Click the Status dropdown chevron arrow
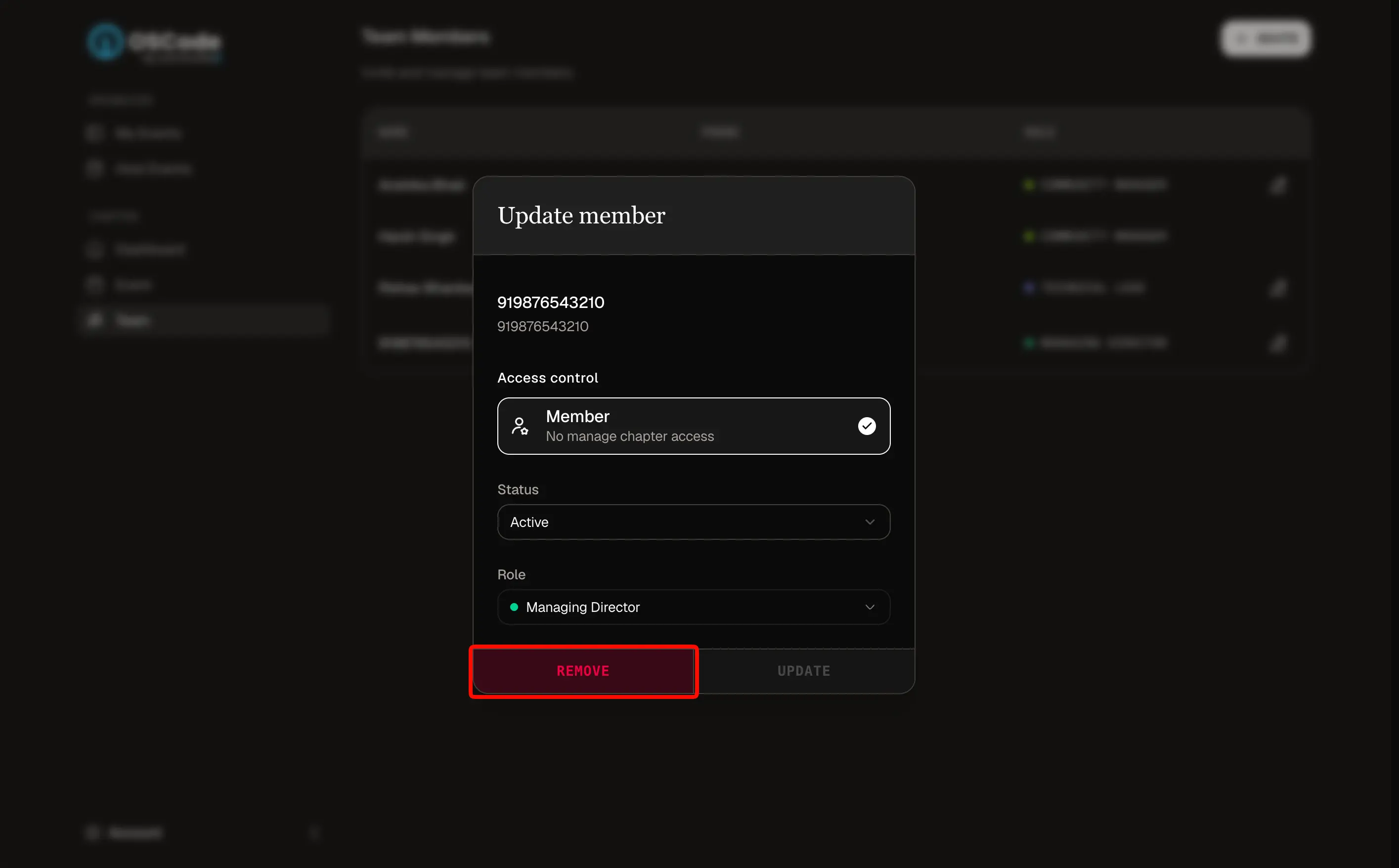This screenshot has width=1399, height=868. pyautogui.click(x=870, y=522)
